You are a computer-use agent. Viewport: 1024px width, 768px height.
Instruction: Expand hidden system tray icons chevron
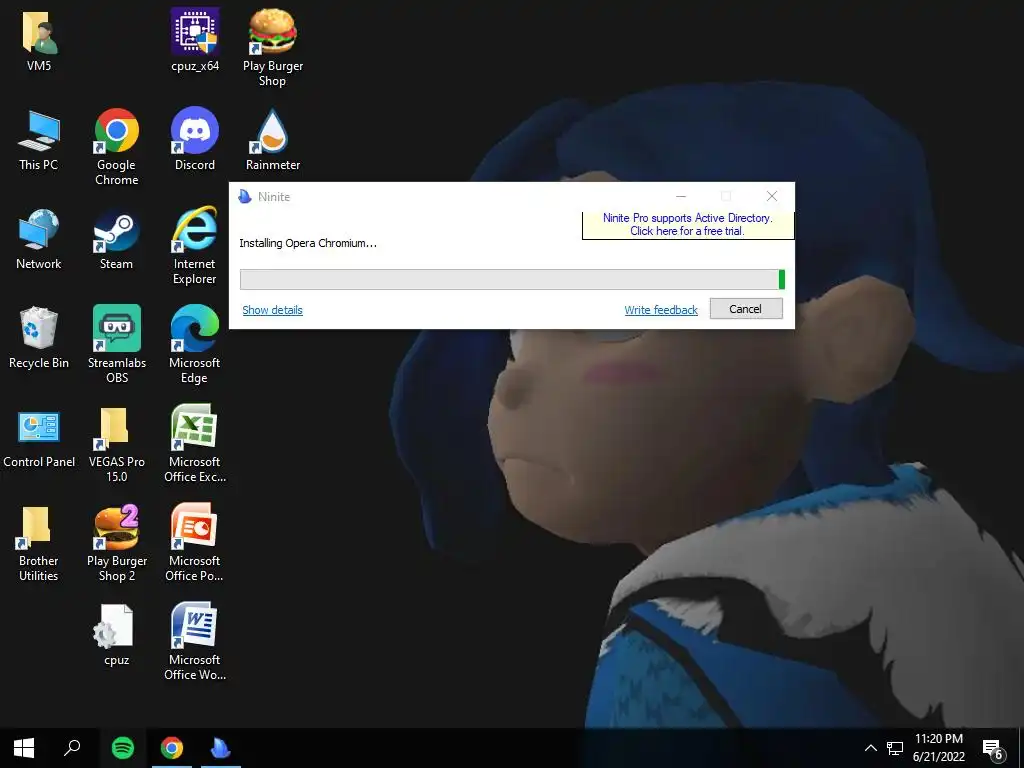point(871,748)
